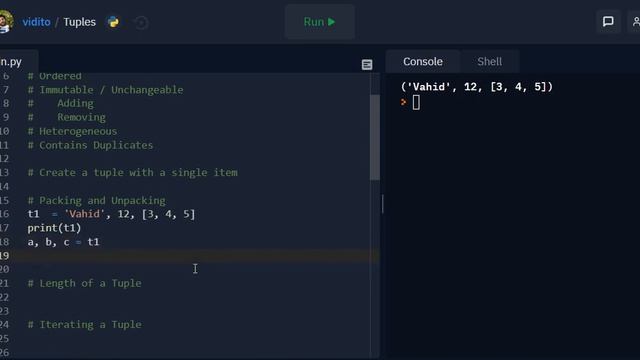Open the invite user icon
Viewport: 640px width, 360px height.
coord(635,22)
